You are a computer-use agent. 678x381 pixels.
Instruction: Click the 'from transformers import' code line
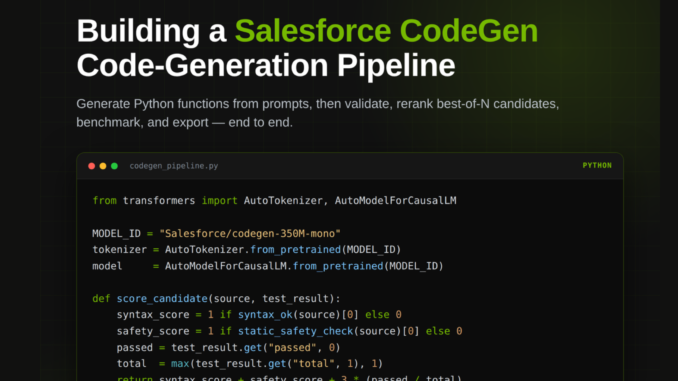[x=274, y=201]
